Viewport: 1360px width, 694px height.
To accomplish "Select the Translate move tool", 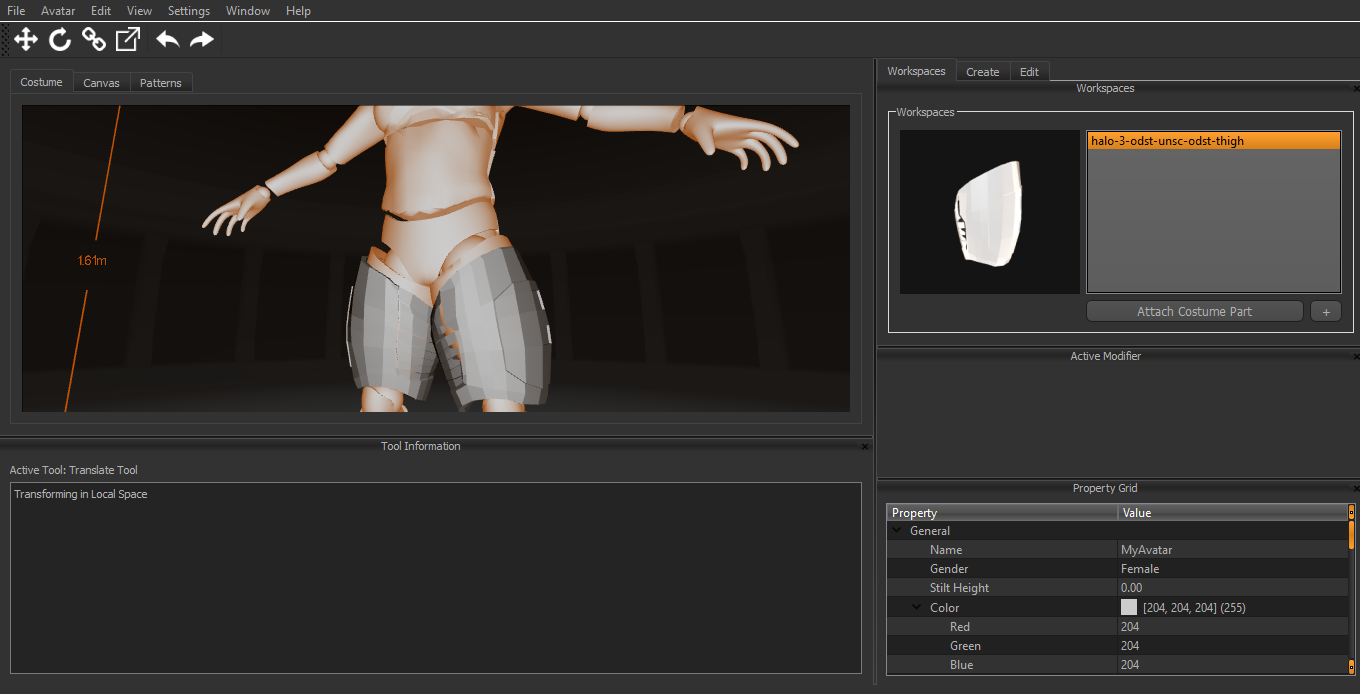I will click(x=26, y=39).
